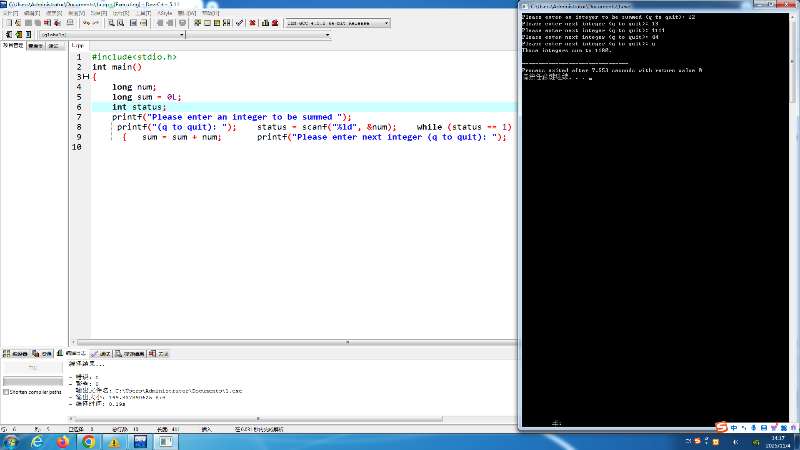Toggle the Shorten compiler paths checkbox
800x450 pixels.
click(x=6, y=392)
